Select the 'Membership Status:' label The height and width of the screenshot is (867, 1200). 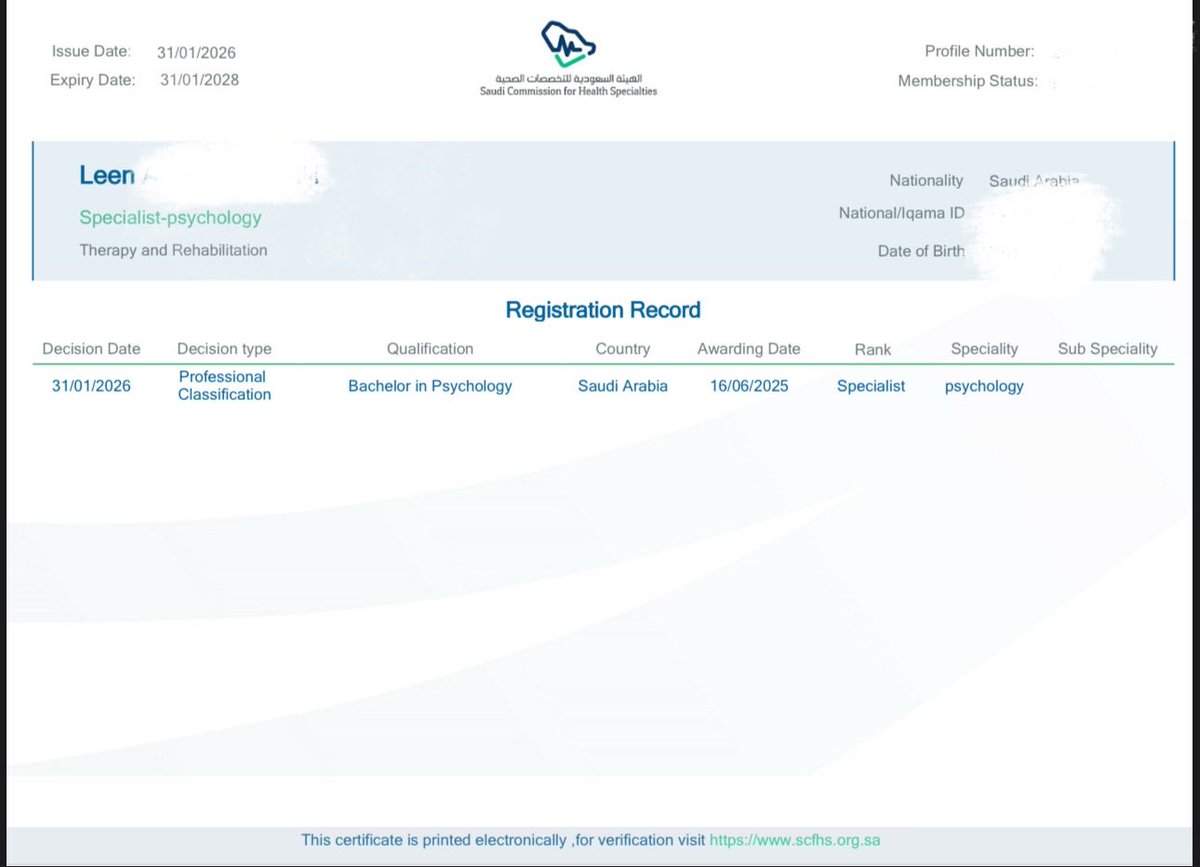pyautogui.click(x=968, y=81)
